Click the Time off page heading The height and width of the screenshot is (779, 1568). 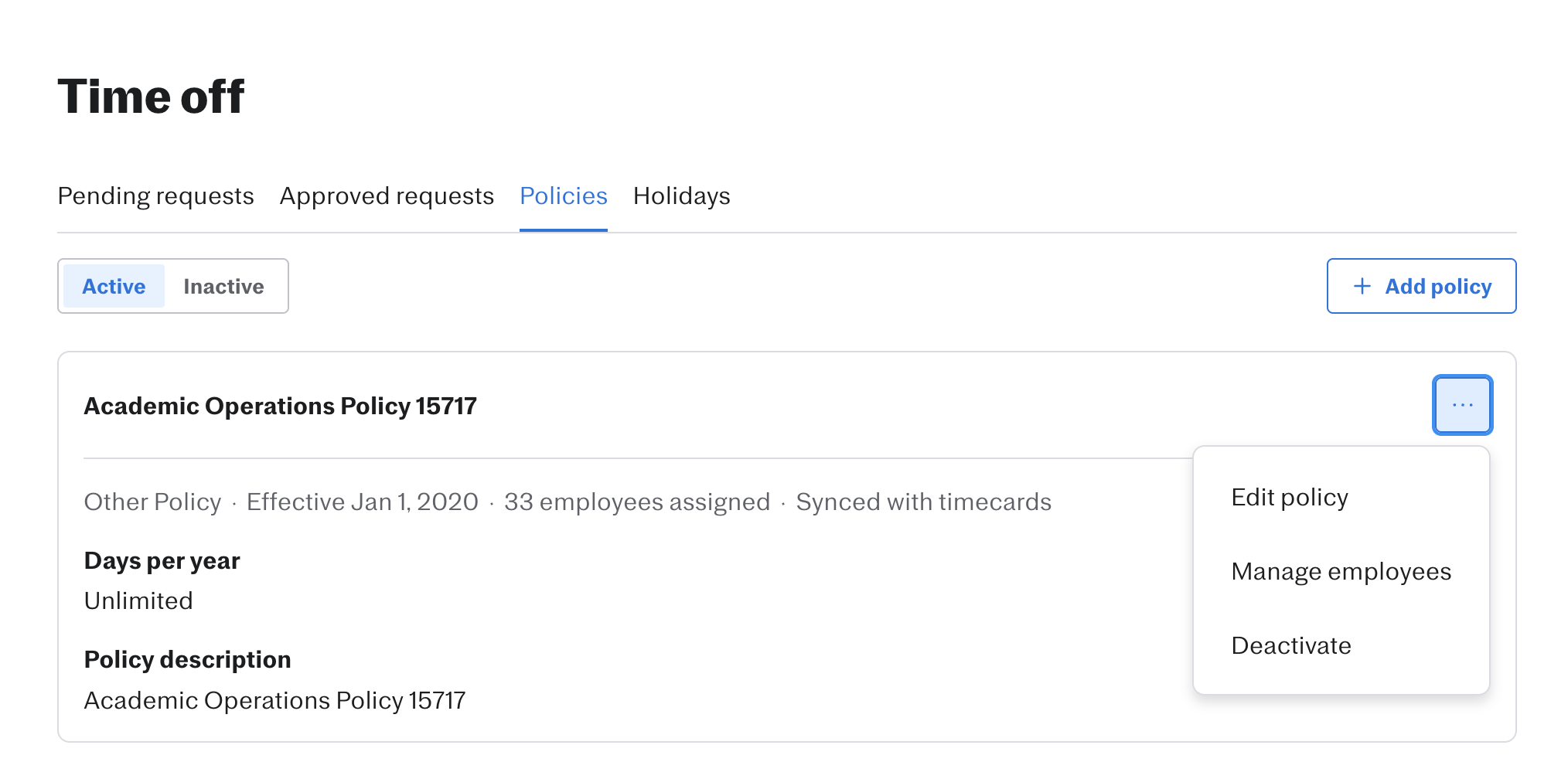coord(151,97)
